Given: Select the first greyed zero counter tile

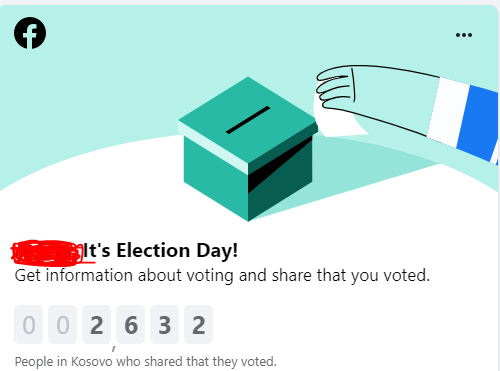Looking at the screenshot, I should pos(29,324).
